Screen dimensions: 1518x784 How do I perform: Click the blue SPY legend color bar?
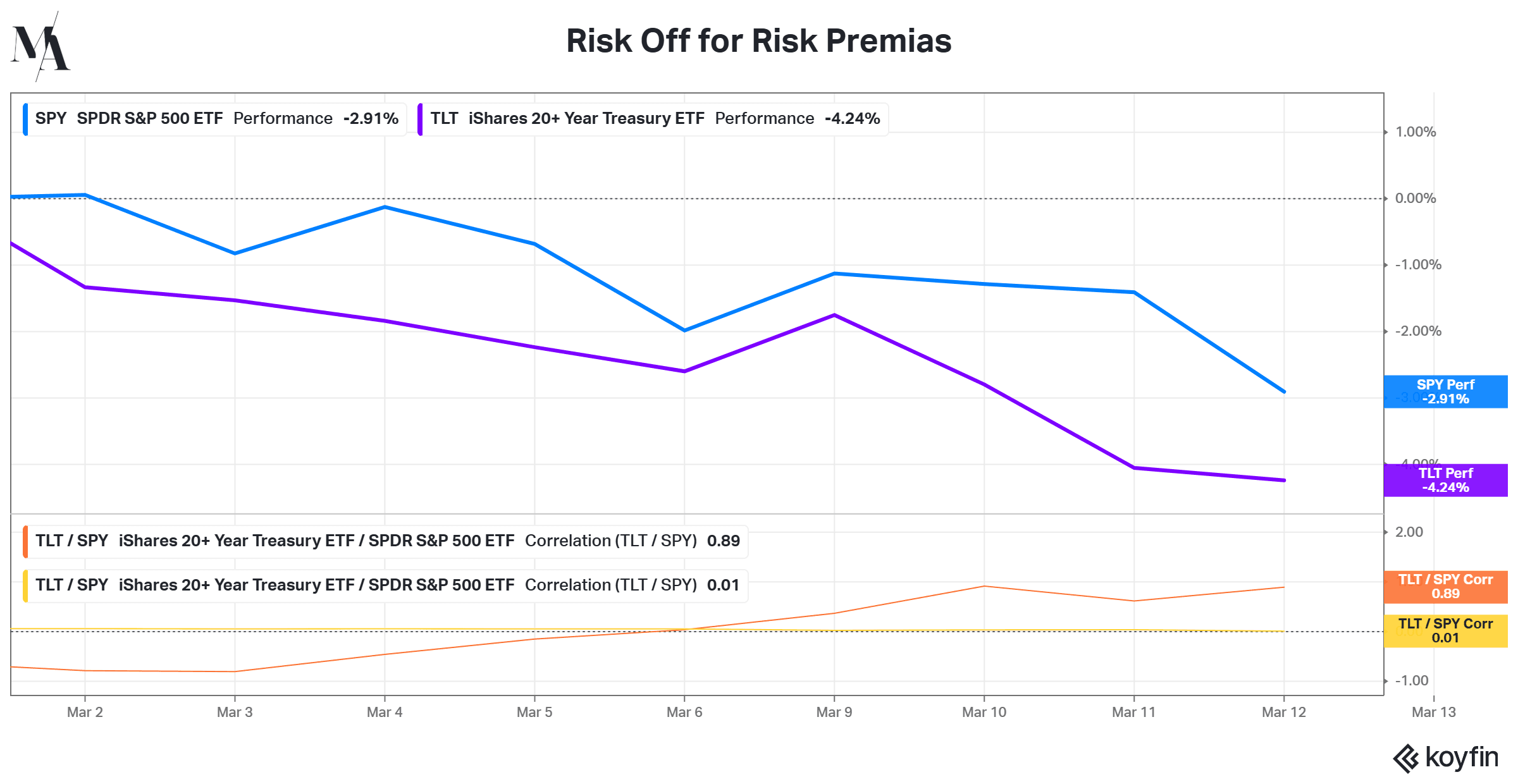25,119
